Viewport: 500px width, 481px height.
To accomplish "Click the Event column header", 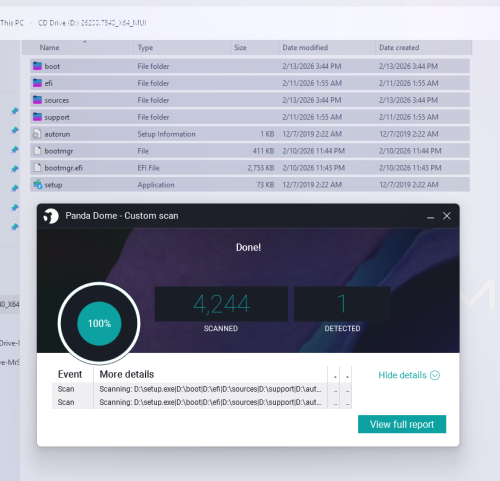I will tap(70, 374).
